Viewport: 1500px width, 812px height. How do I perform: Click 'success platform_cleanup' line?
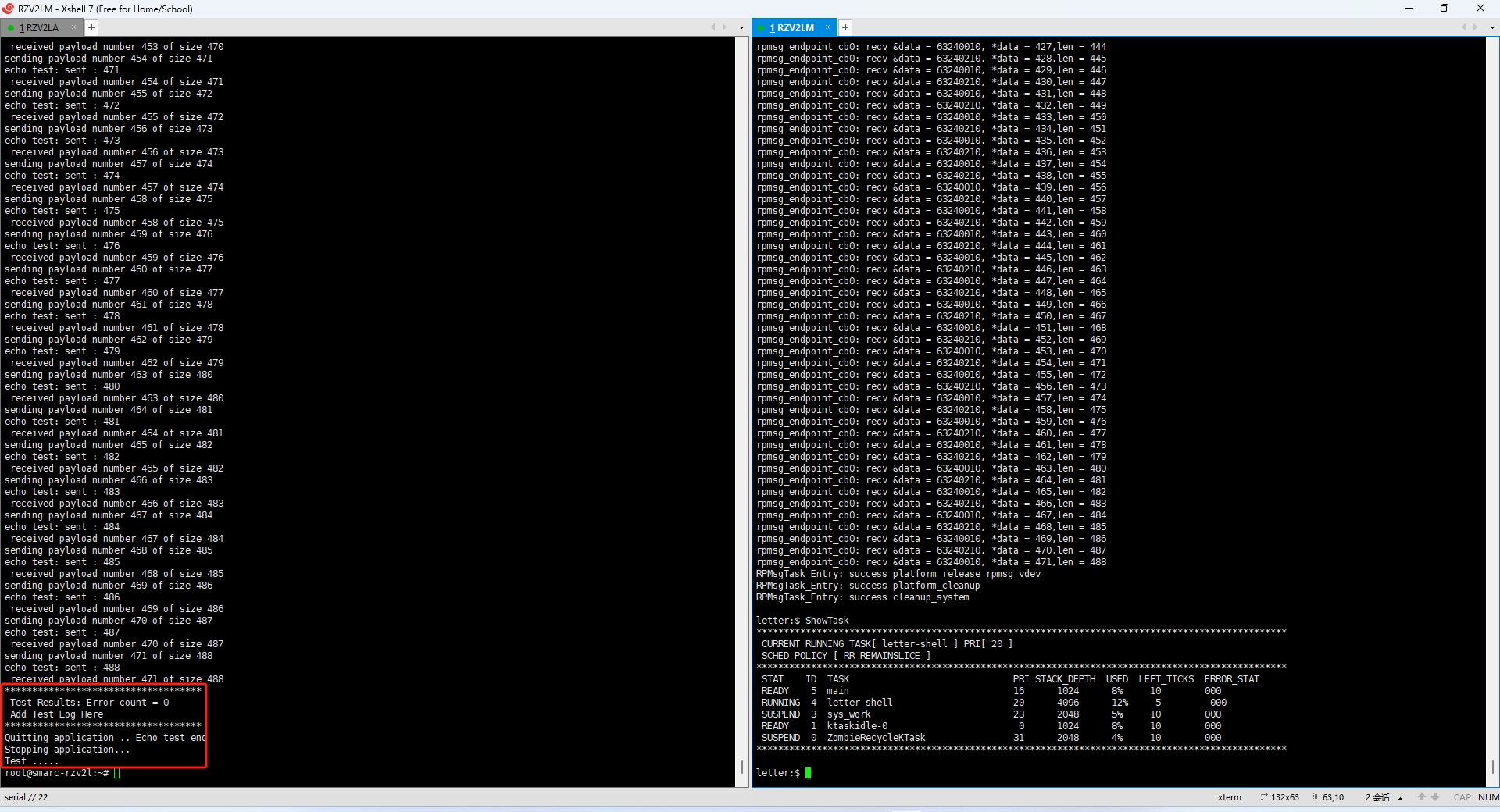point(868,586)
